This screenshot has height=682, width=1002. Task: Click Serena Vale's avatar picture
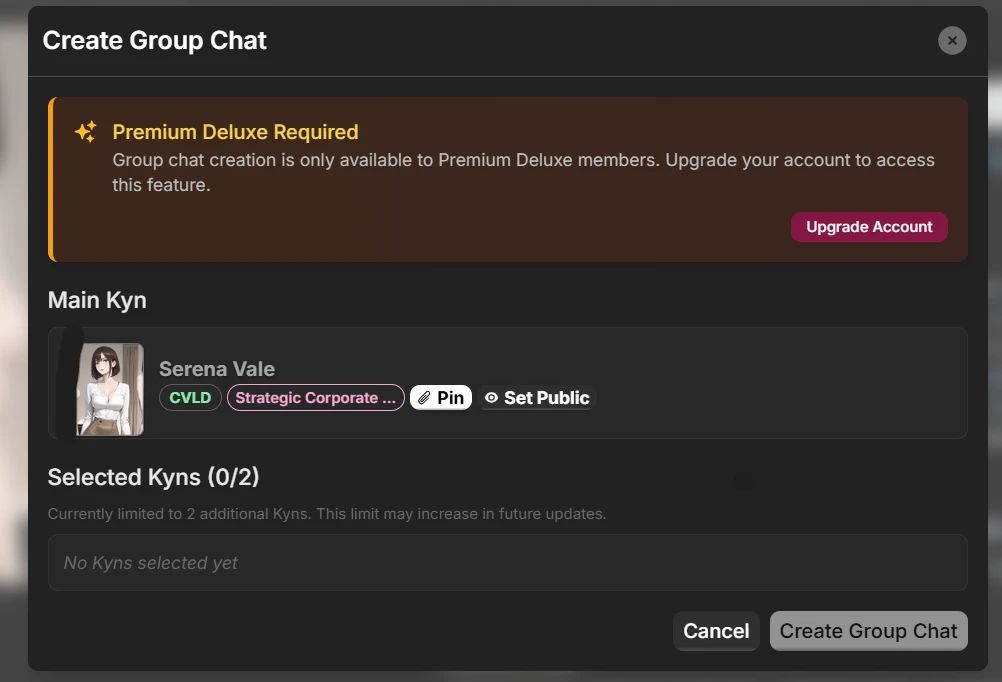109,388
